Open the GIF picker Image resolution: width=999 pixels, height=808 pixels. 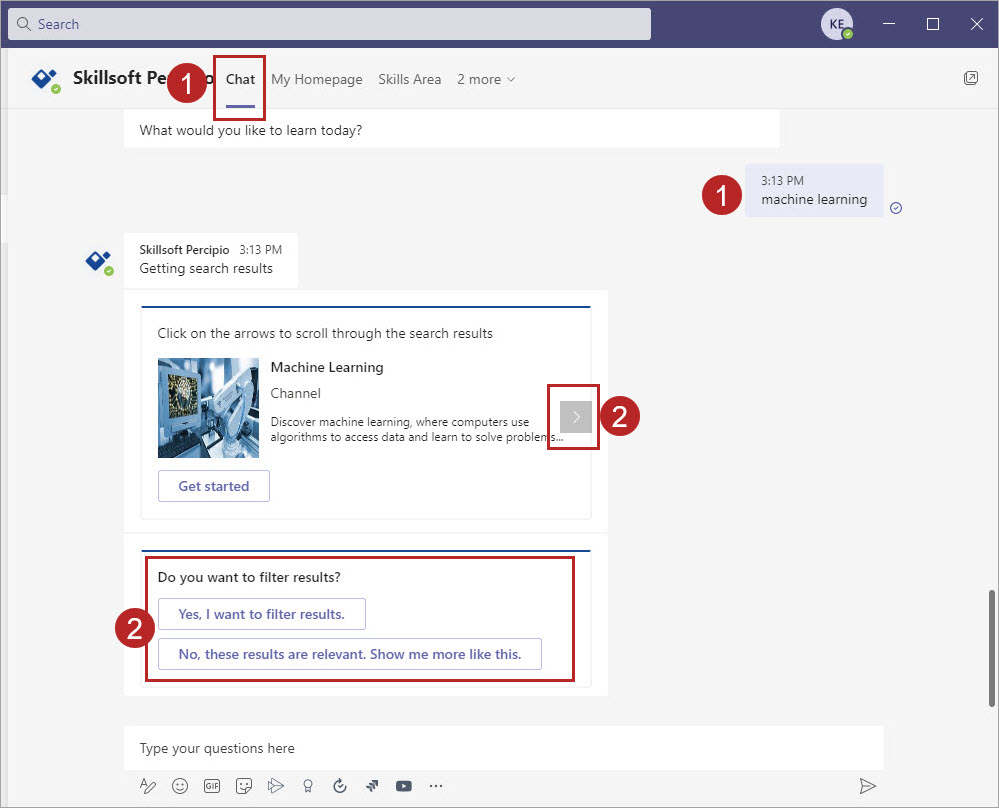[212, 786]
